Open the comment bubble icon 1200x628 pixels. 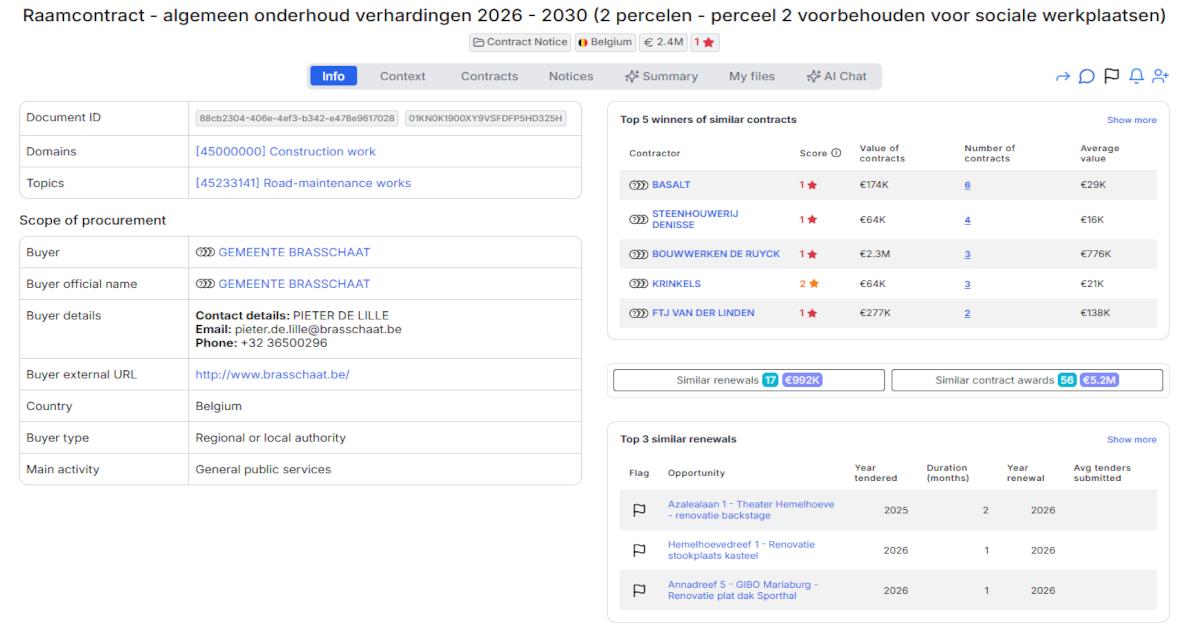tap(1087, 77)
